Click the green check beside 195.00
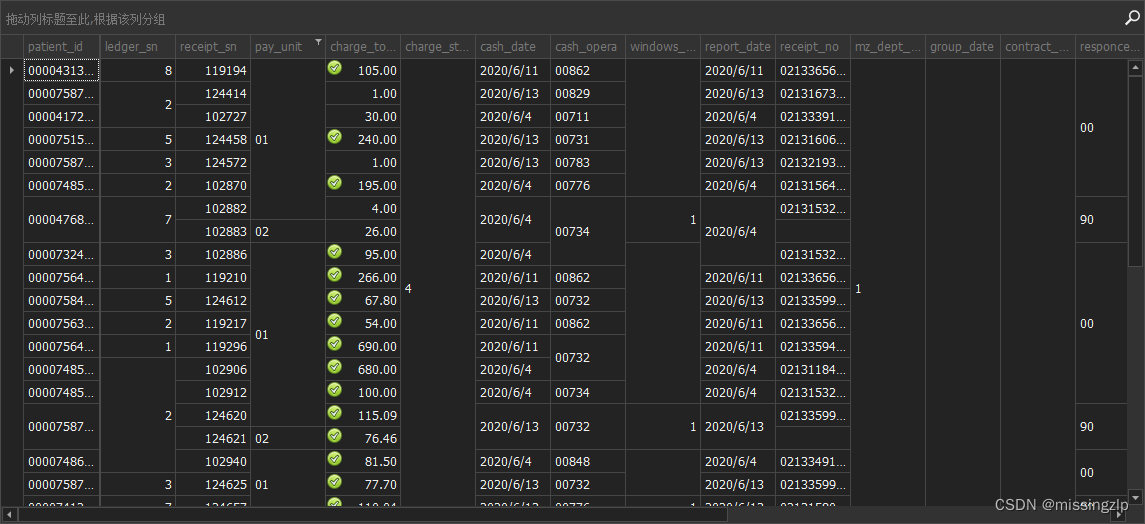This screenshot has height=524, width=1145. pos(334,182)
